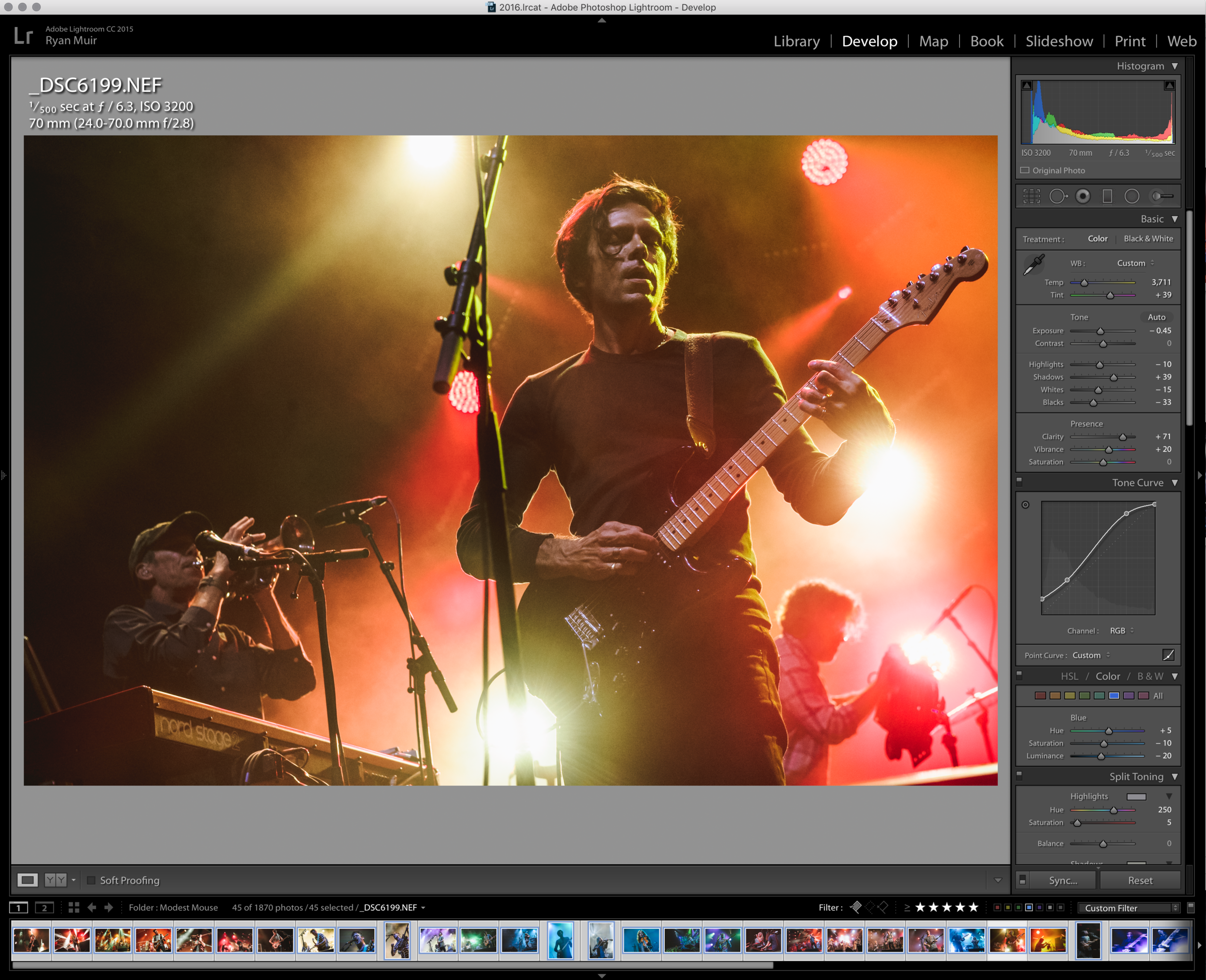Open the Before/After view options dropdown
Image resolution: width=1206 pixels, height=980 pixels.
(x=73, y=880)
